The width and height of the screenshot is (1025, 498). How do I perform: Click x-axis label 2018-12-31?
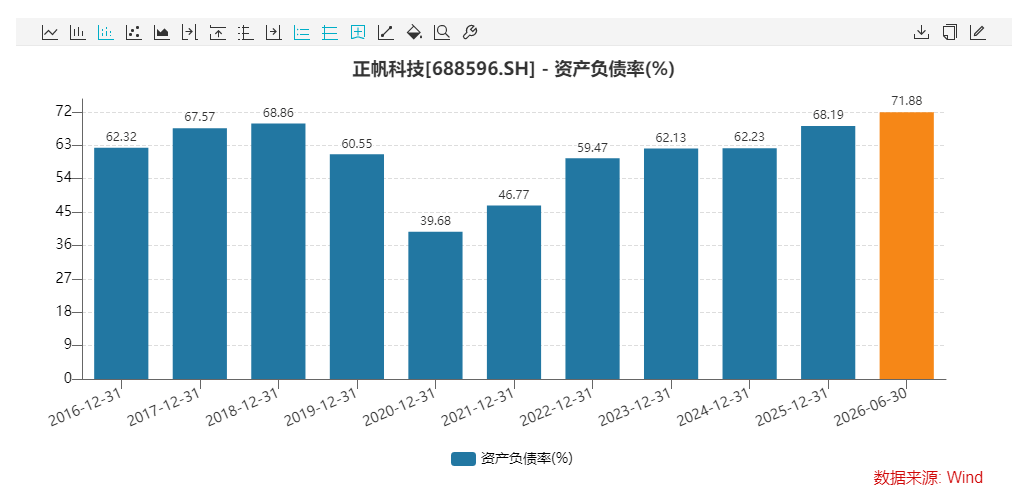243,409
